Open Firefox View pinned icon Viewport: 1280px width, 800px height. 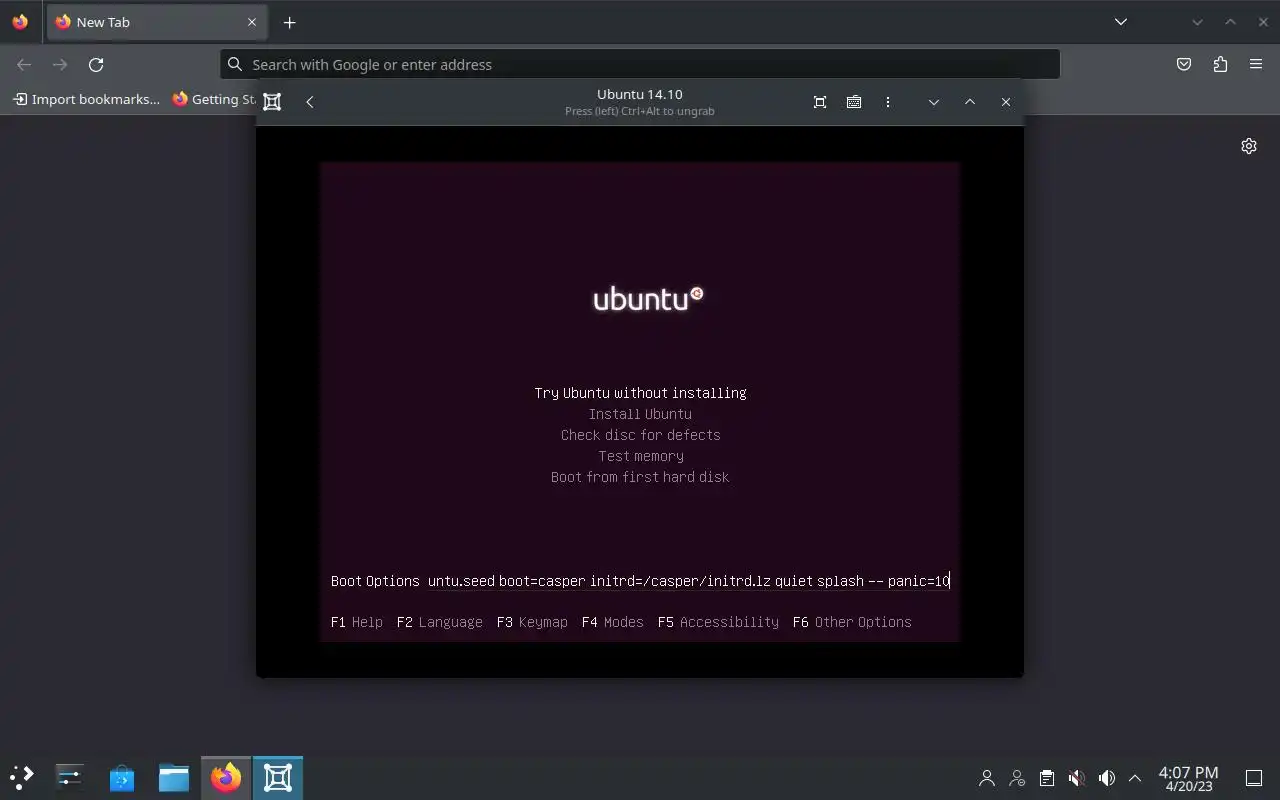click(x=20, y=22)
